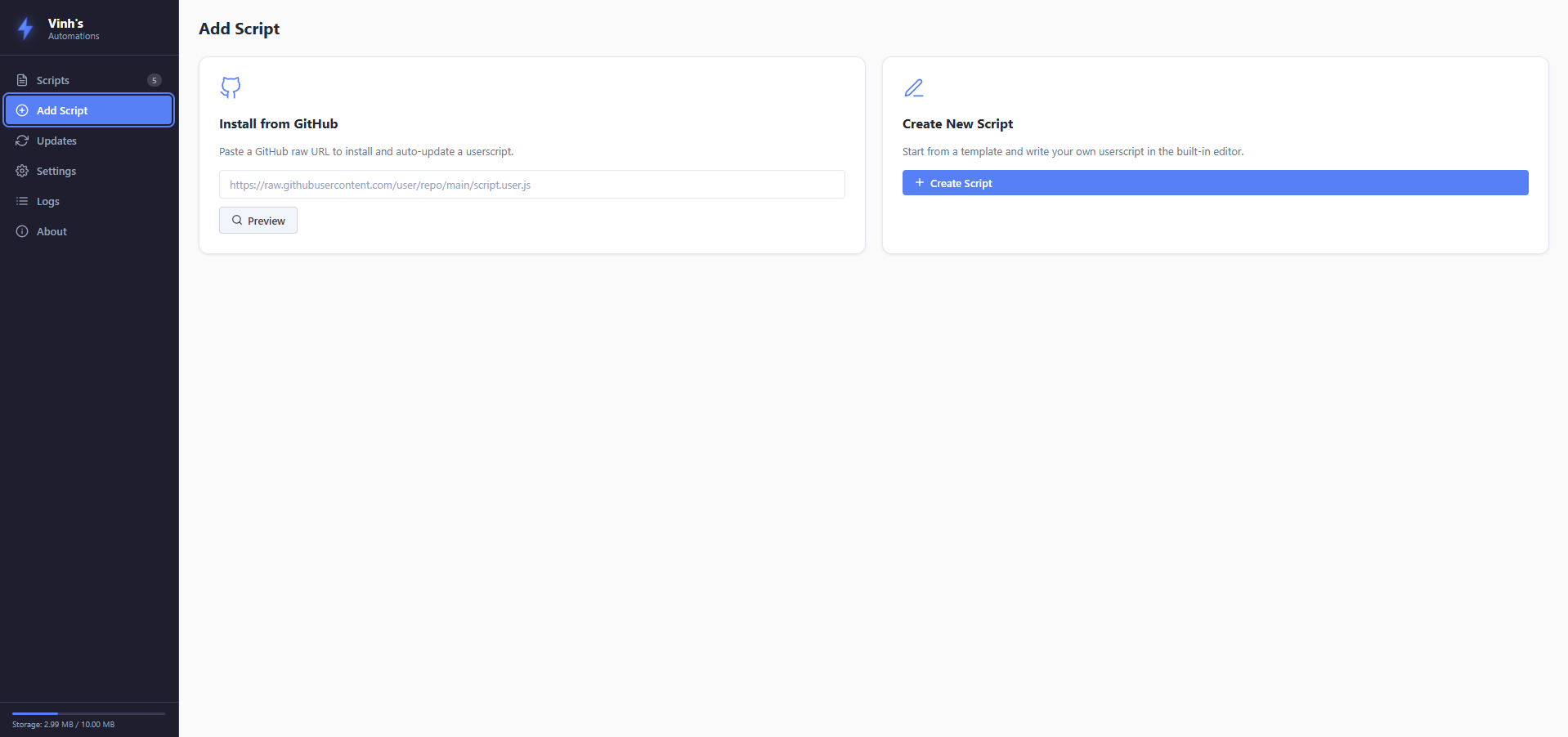Viewport: 1568px width, 737px height.
Task: Click the Create New Script heading
Action: pyautogui.click(x=957, y=123)
